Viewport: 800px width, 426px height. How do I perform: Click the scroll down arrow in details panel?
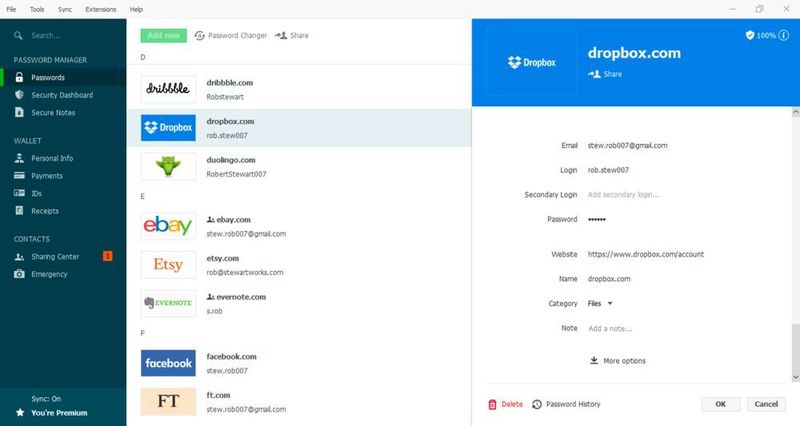coord(795,377)
